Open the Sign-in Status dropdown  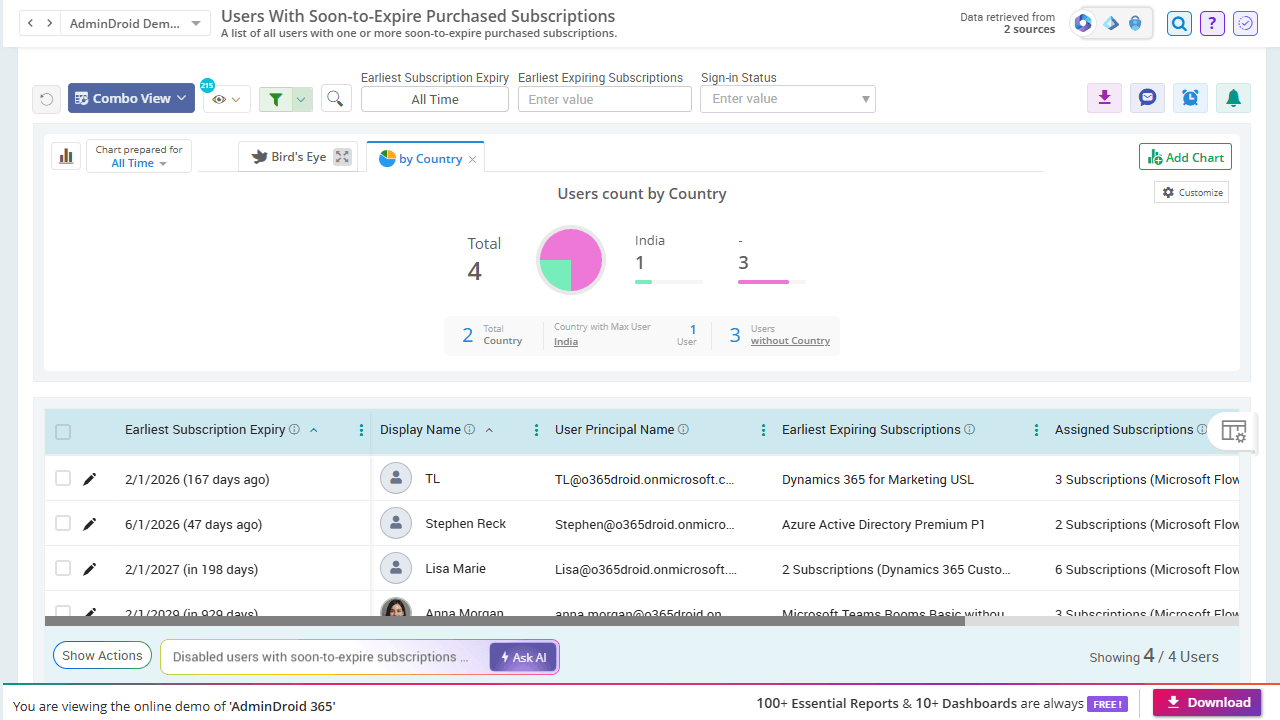[788, 99]
